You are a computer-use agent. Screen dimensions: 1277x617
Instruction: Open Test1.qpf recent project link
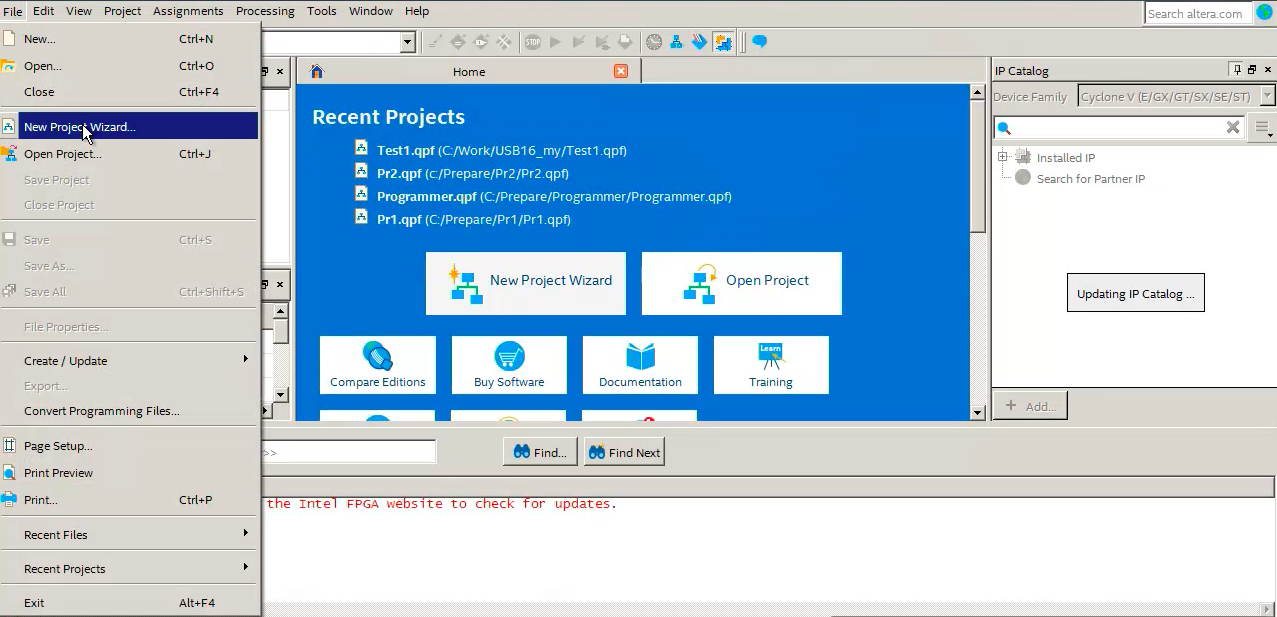tap(501, 150)
